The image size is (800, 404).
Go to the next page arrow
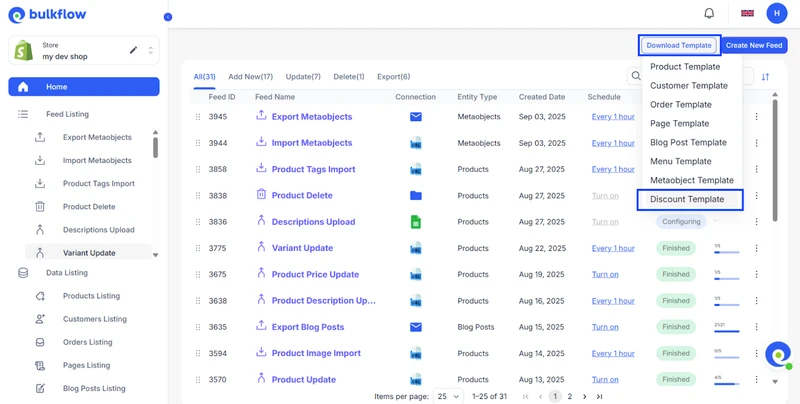tap(585, 396)
